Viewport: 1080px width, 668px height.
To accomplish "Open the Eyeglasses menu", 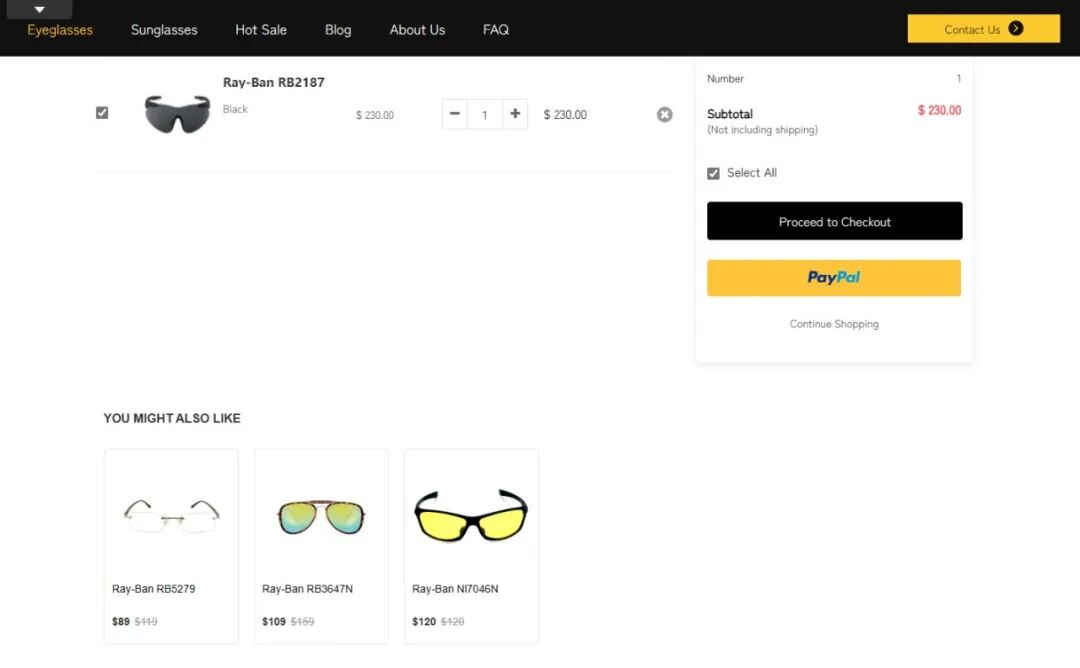I will (x=60, y=30).
